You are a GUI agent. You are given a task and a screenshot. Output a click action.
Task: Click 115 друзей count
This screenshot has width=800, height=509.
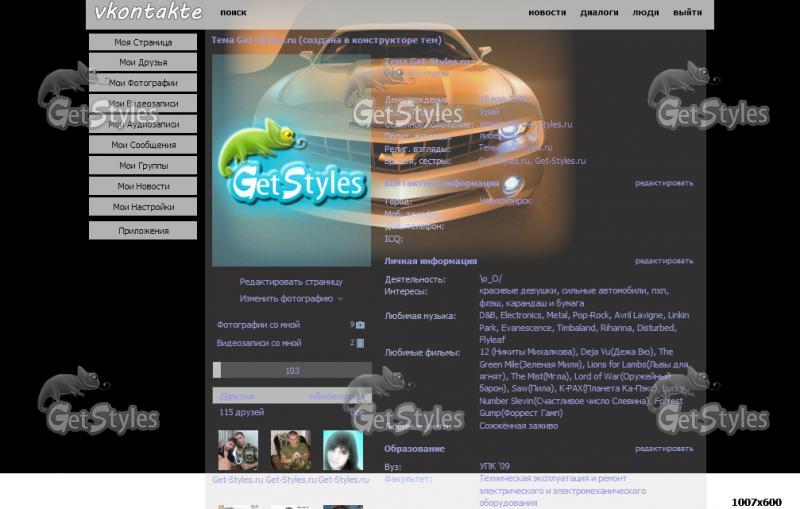pos(241,412)
